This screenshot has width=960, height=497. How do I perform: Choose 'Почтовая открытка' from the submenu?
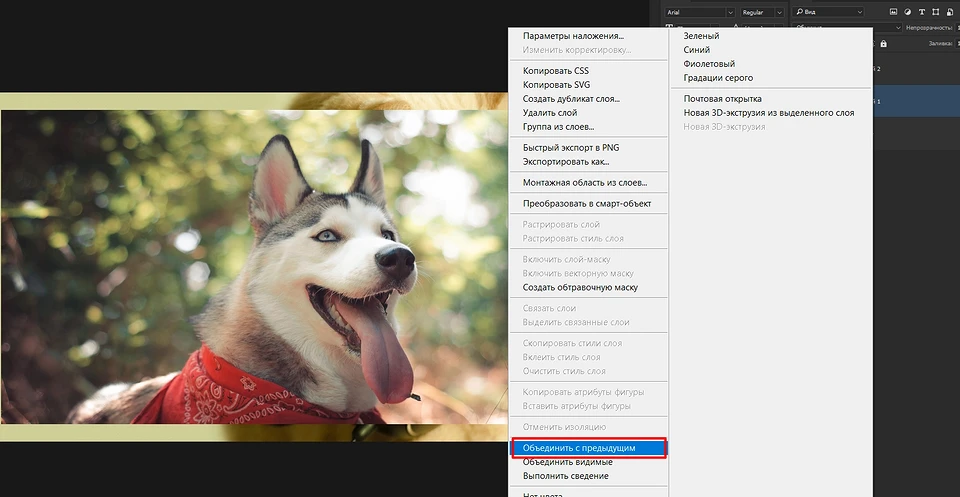coord(723,99)
